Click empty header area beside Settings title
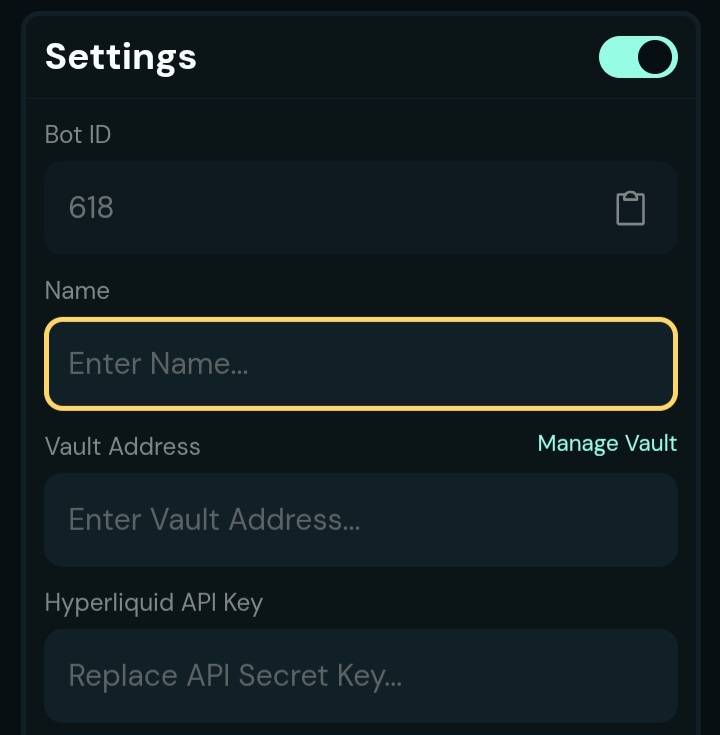The height and width of the screenshot is (735, 720). [x=400, y=57]
